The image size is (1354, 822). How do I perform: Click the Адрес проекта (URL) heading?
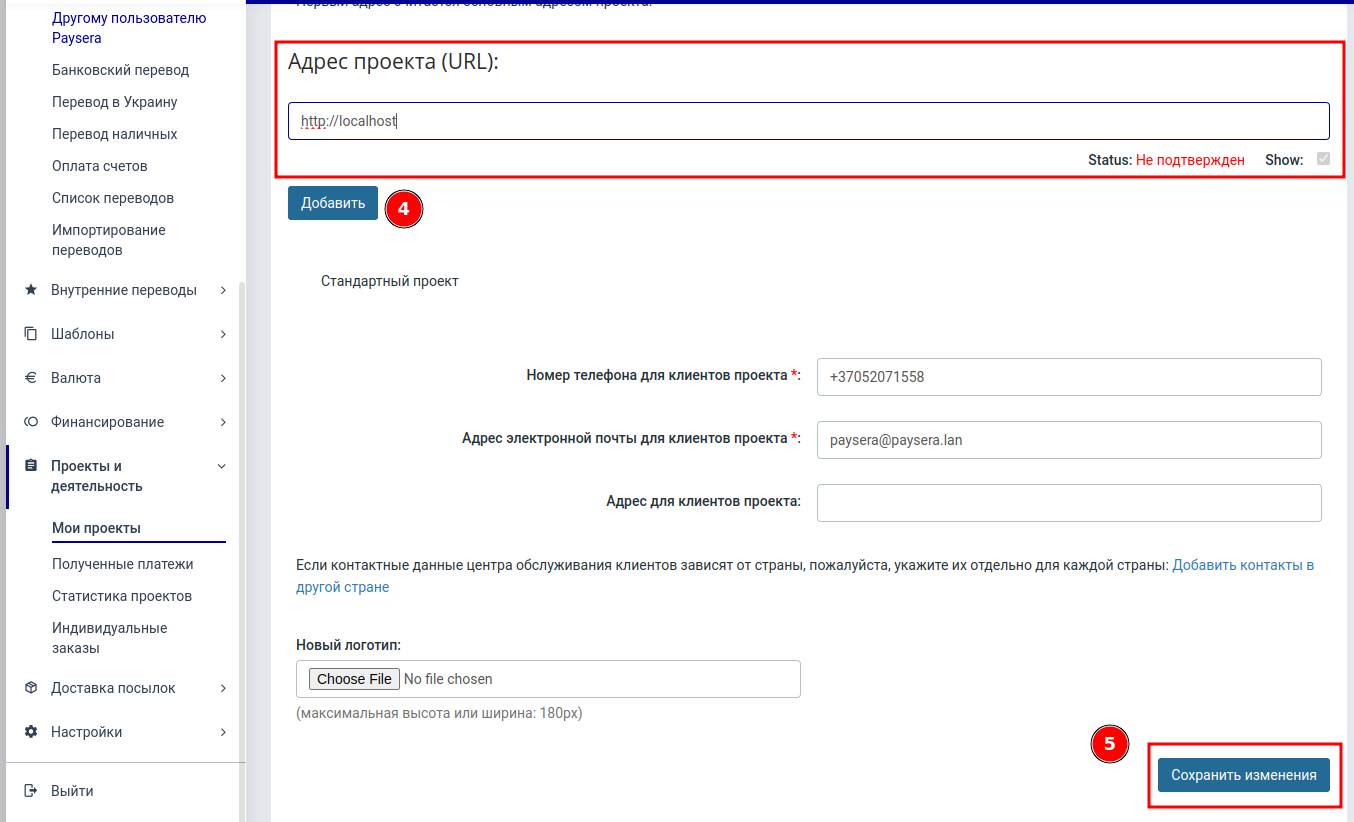393,62
